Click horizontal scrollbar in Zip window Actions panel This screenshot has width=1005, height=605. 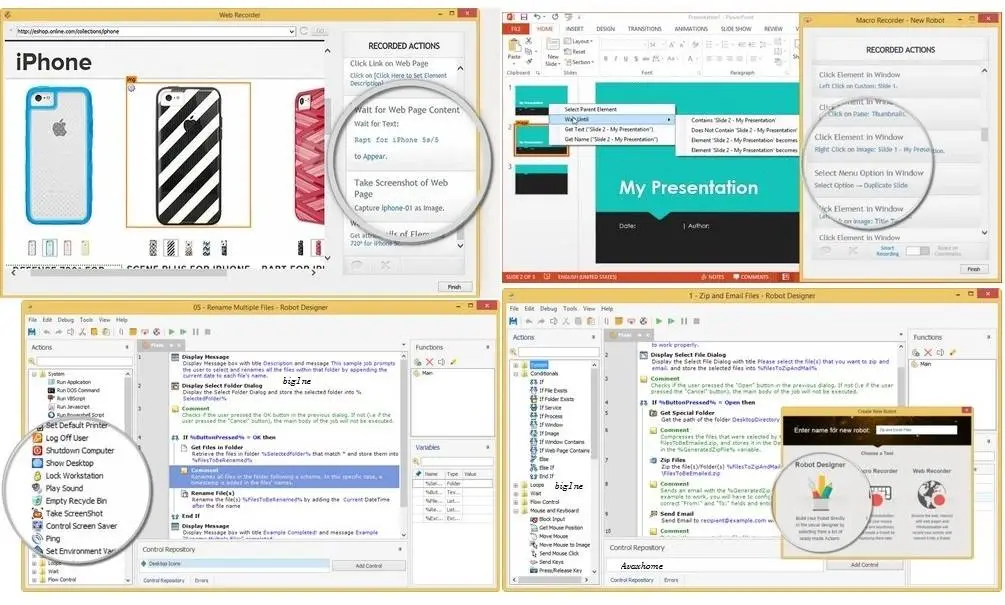click(551, 580)
